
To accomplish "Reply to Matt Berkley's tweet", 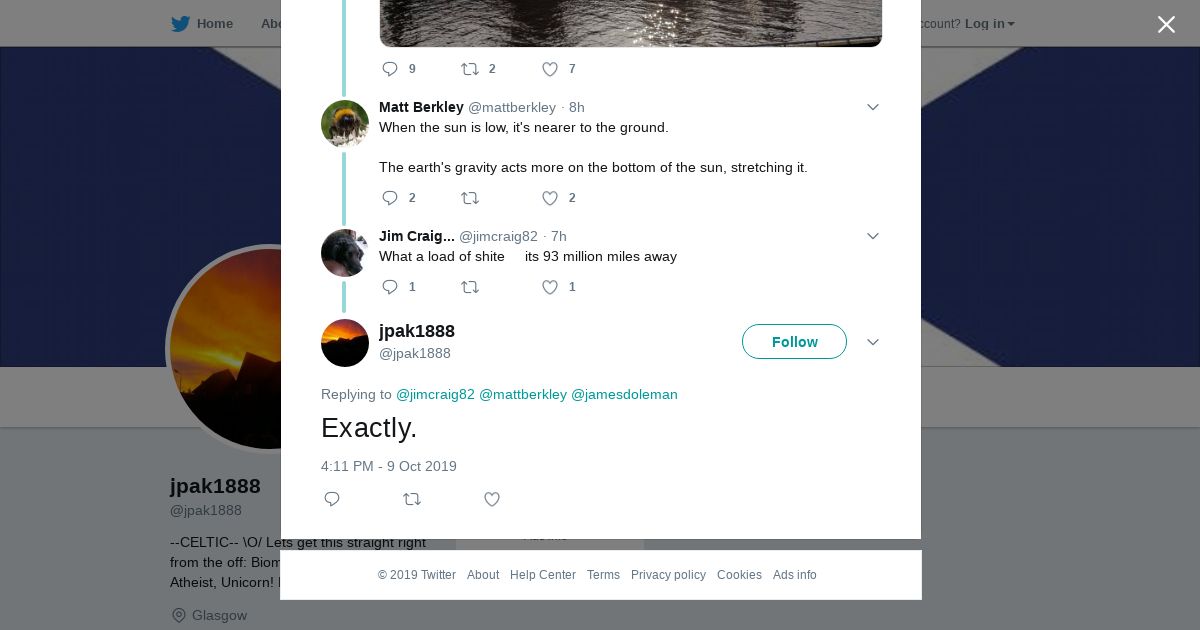I will 390,198.
